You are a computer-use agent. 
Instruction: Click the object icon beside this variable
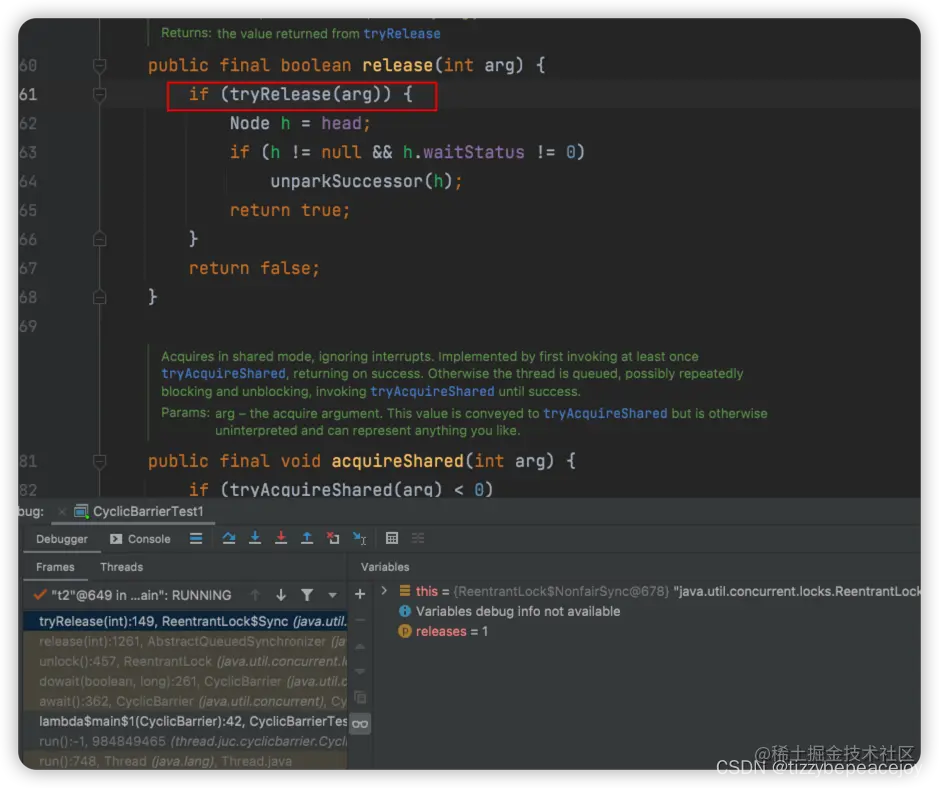point(405,591)
